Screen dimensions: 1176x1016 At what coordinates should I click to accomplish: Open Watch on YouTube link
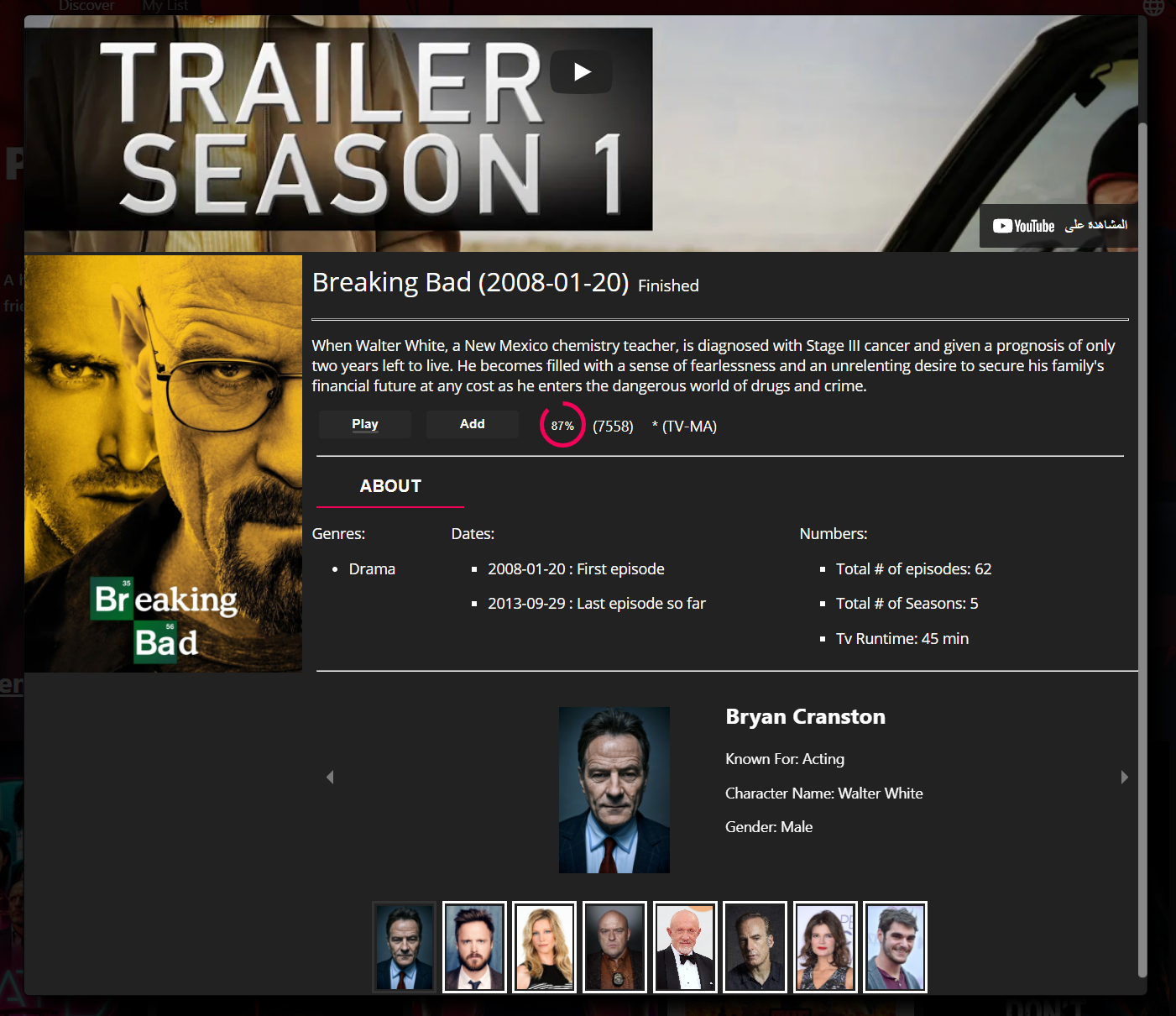click(x=1058, y=226)
